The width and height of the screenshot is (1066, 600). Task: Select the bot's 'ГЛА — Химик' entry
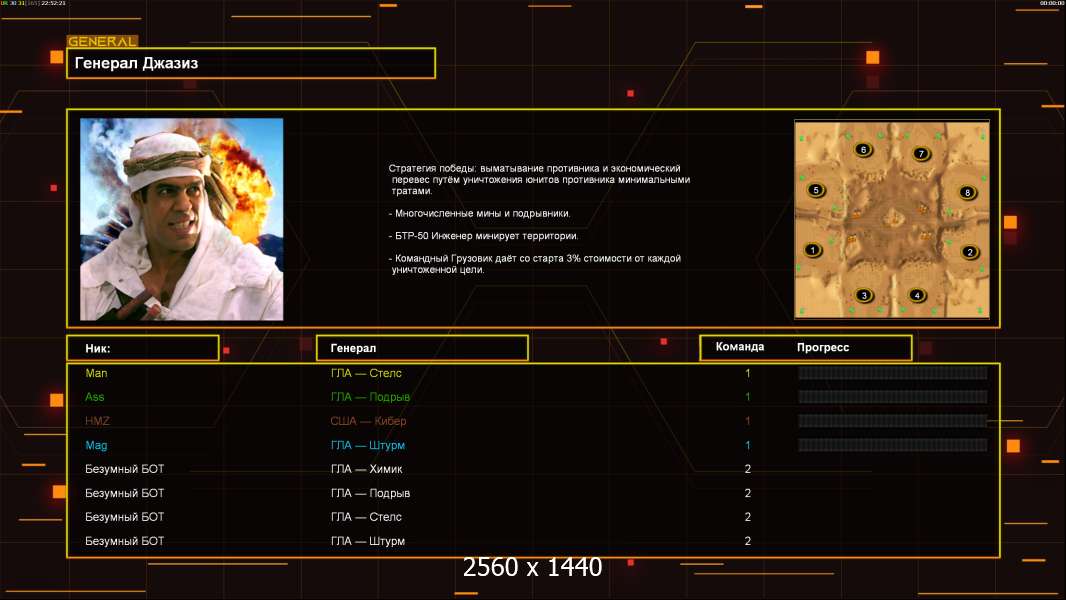(366, 469)
